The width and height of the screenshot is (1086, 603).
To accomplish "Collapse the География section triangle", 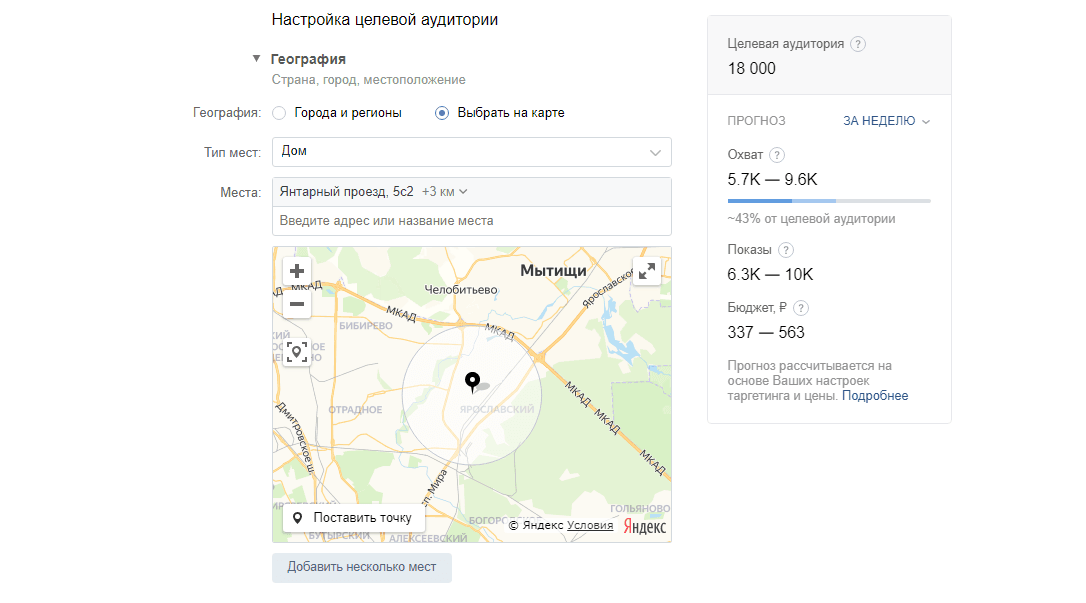I will tap(257, 59).
